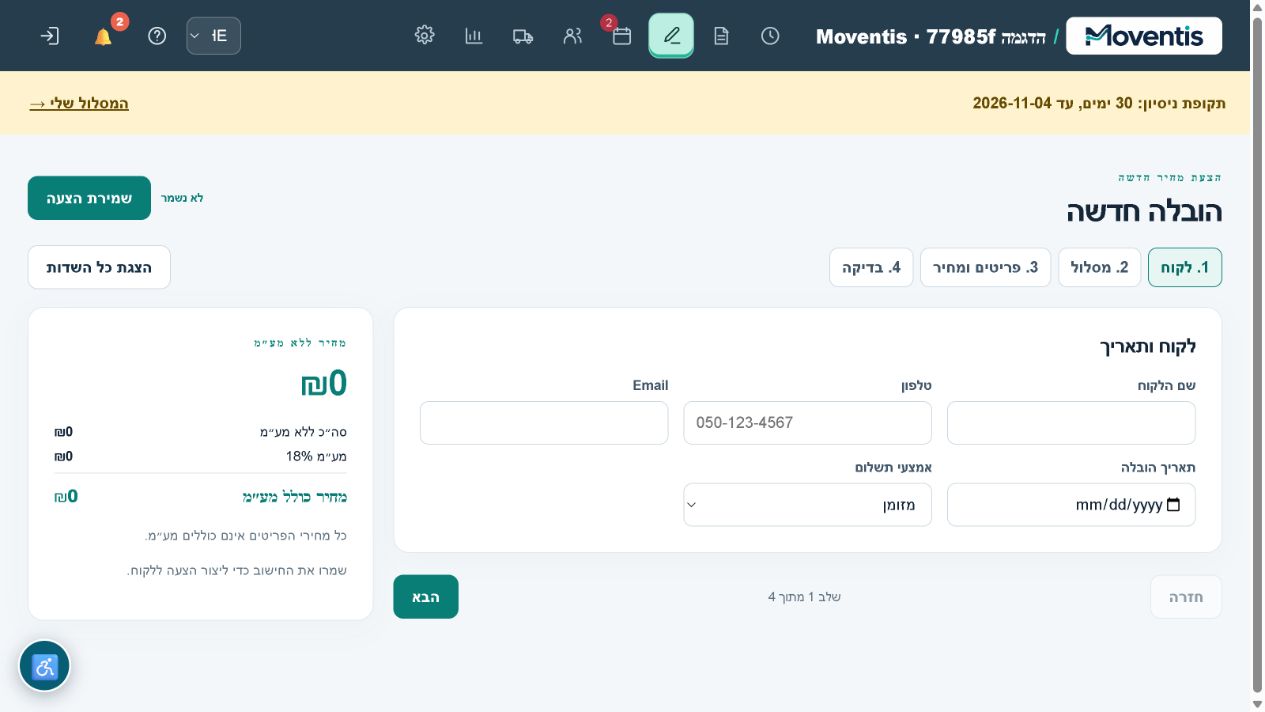The height and width of the screenshot is (712, 1265).
Task: Select the new quote pencil icon
Action: click(x=671, y=36)
